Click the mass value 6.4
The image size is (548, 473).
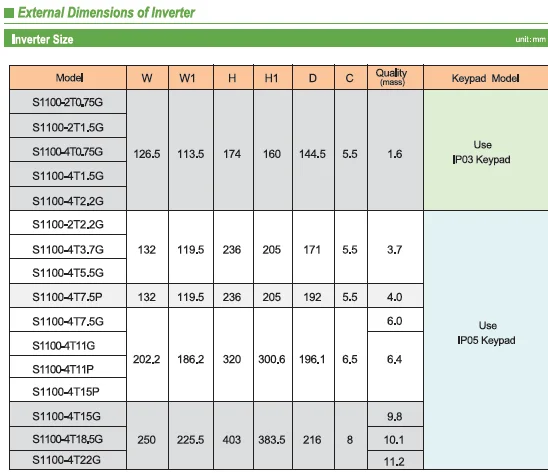[395, 359]
